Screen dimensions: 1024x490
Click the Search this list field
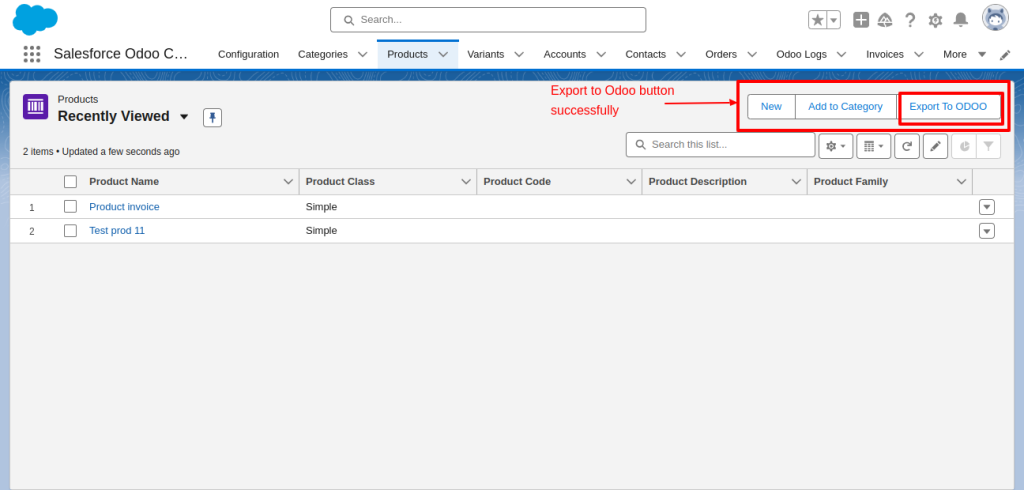(720, 144)
